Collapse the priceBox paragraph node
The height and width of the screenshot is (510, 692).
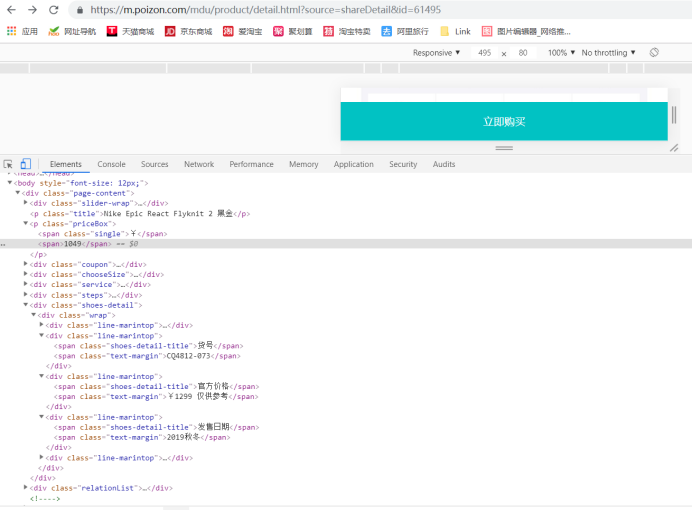26,223
